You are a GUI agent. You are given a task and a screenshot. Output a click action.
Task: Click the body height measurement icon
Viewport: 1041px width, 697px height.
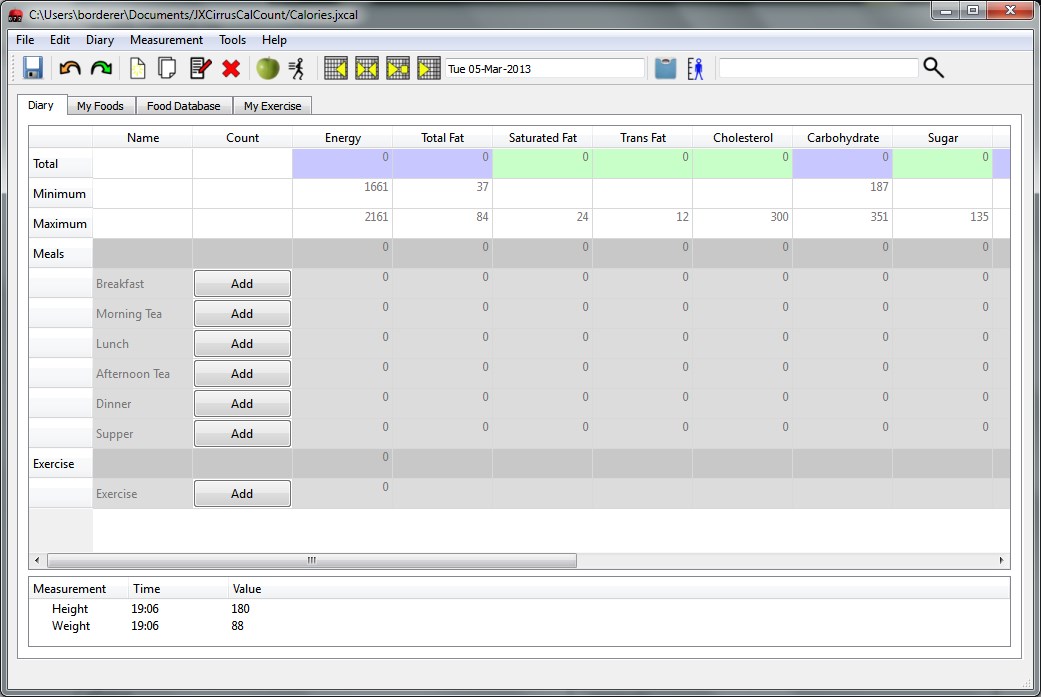pos(695,68)
